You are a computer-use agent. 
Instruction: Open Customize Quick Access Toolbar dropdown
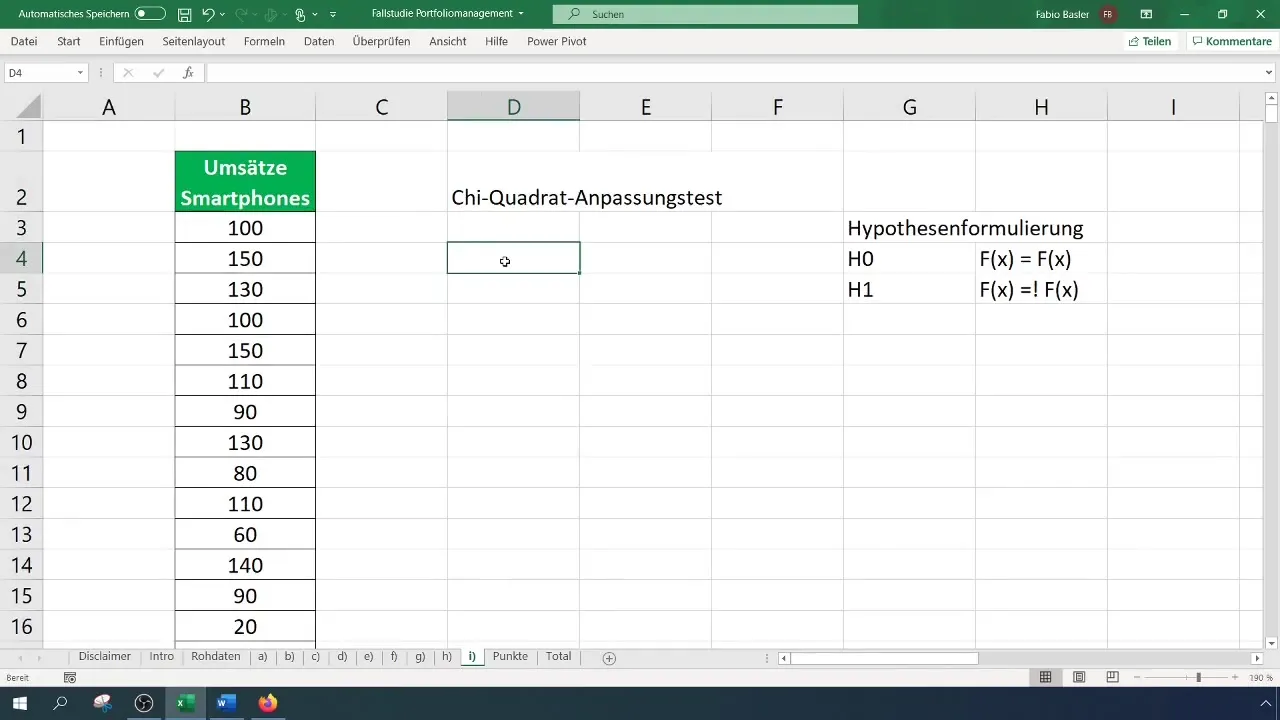333,14
